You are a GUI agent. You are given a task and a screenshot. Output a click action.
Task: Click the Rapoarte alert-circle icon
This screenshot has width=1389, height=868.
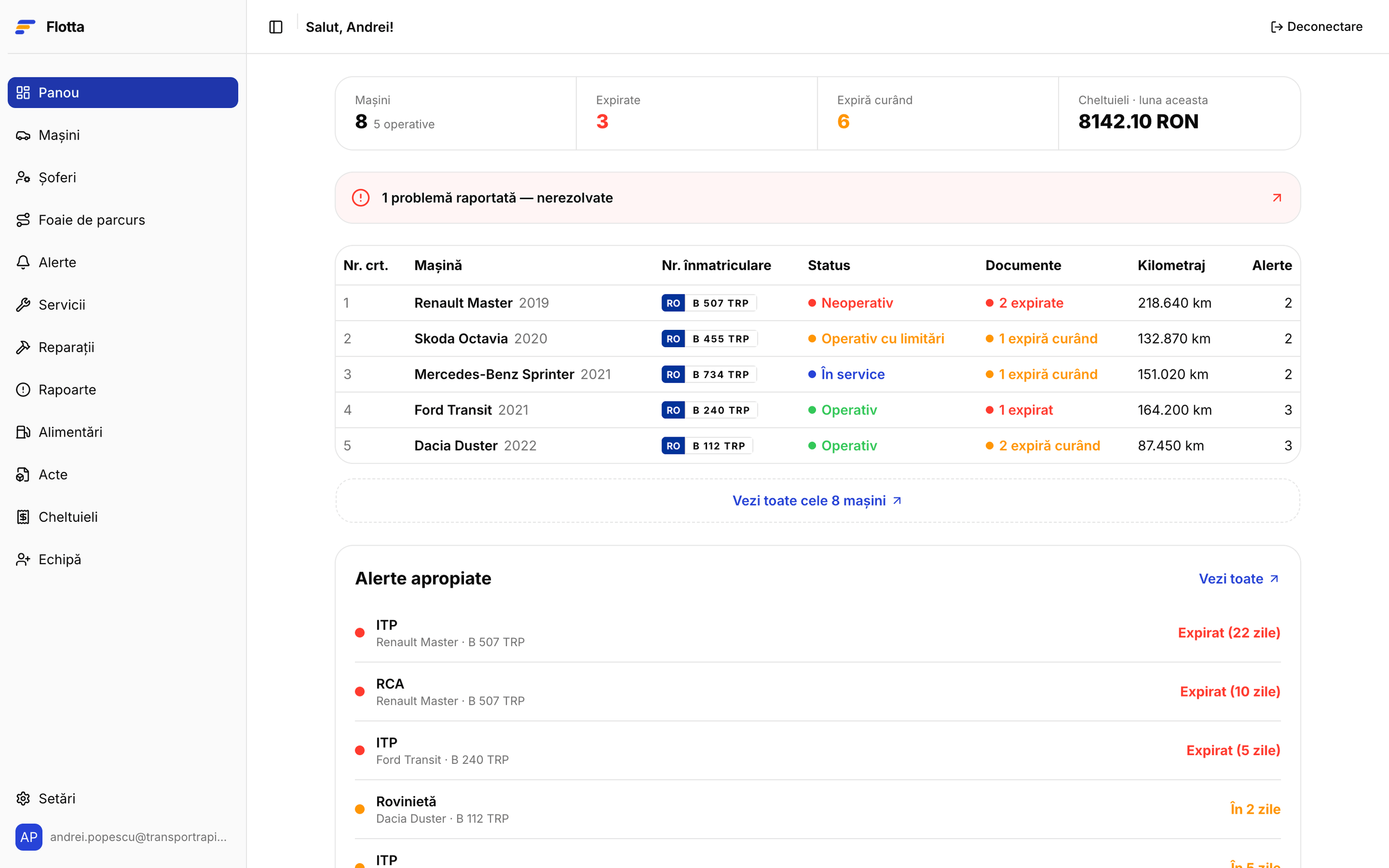click(x=23, y=390)
